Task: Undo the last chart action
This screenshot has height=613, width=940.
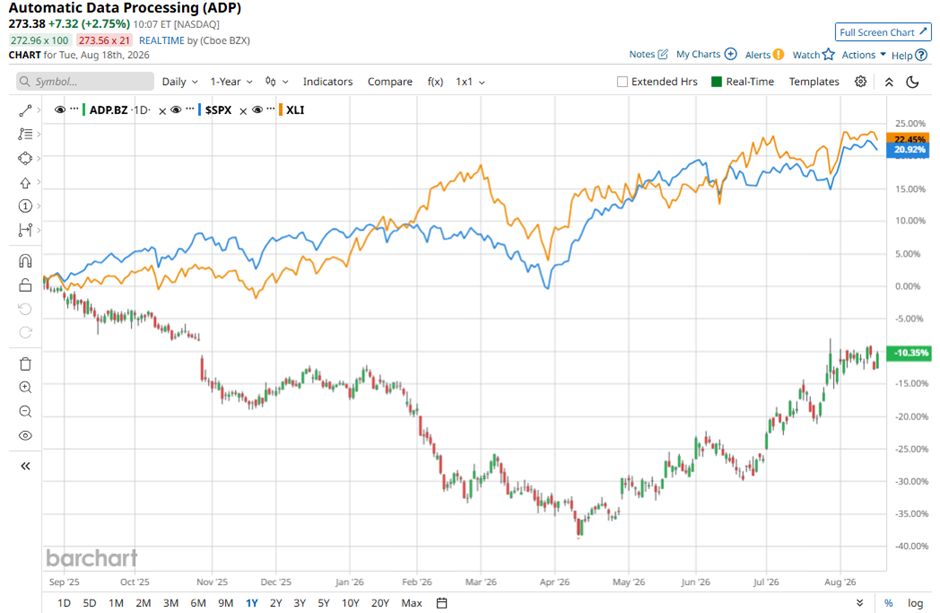Action: coord(25,309)
